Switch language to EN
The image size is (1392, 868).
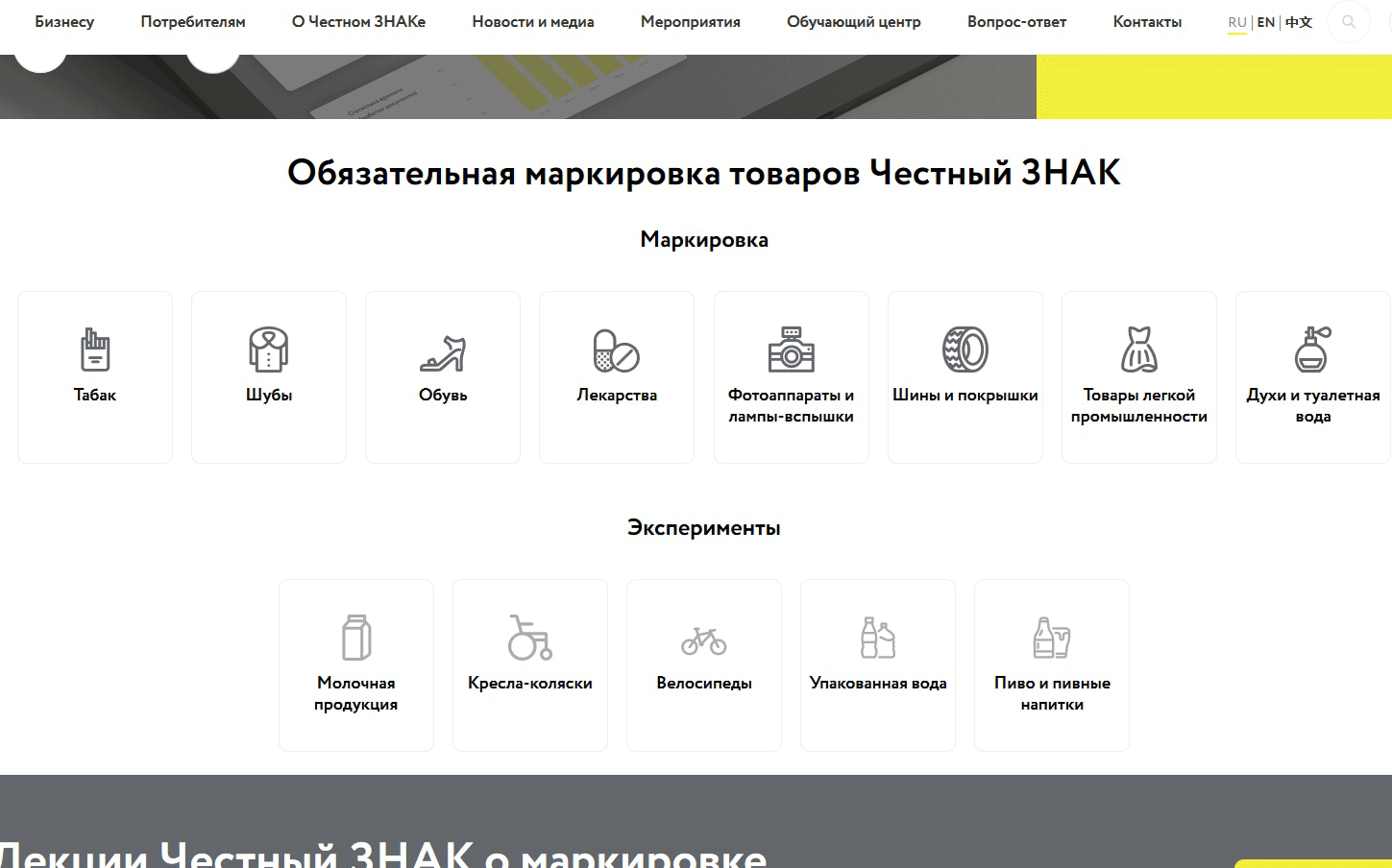pos(1266,22)
